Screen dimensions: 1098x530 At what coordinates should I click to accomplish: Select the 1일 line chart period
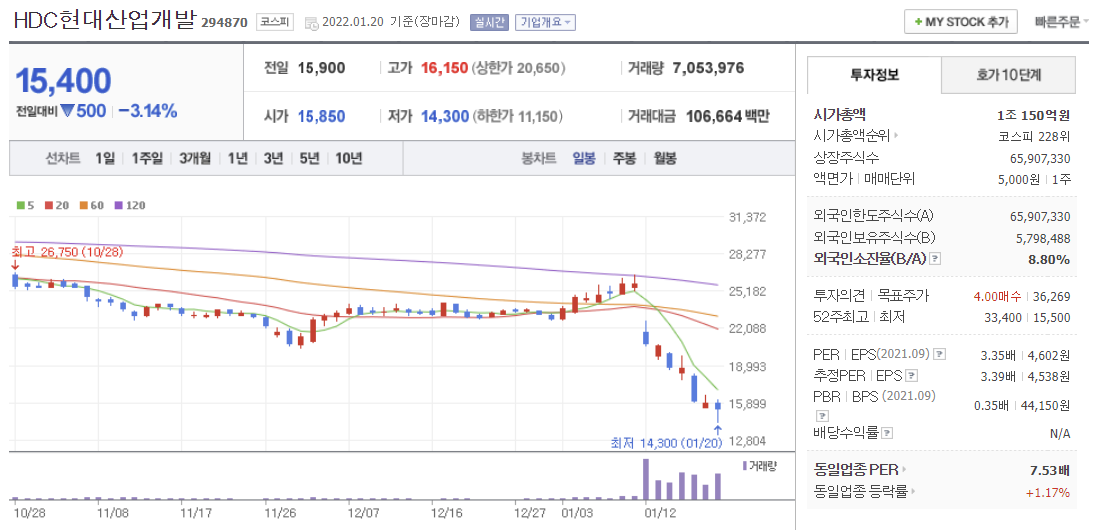point(104,159)
